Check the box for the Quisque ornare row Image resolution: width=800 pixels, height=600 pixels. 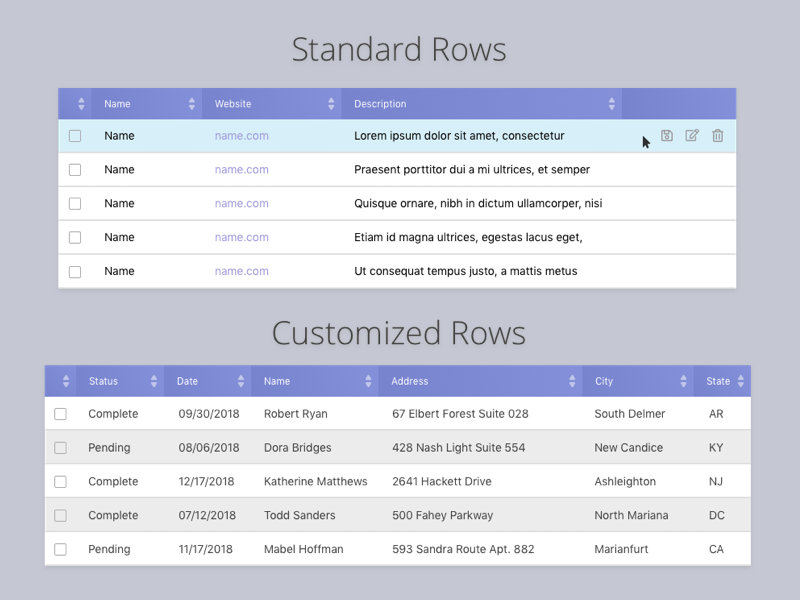(x=75, y=204)
